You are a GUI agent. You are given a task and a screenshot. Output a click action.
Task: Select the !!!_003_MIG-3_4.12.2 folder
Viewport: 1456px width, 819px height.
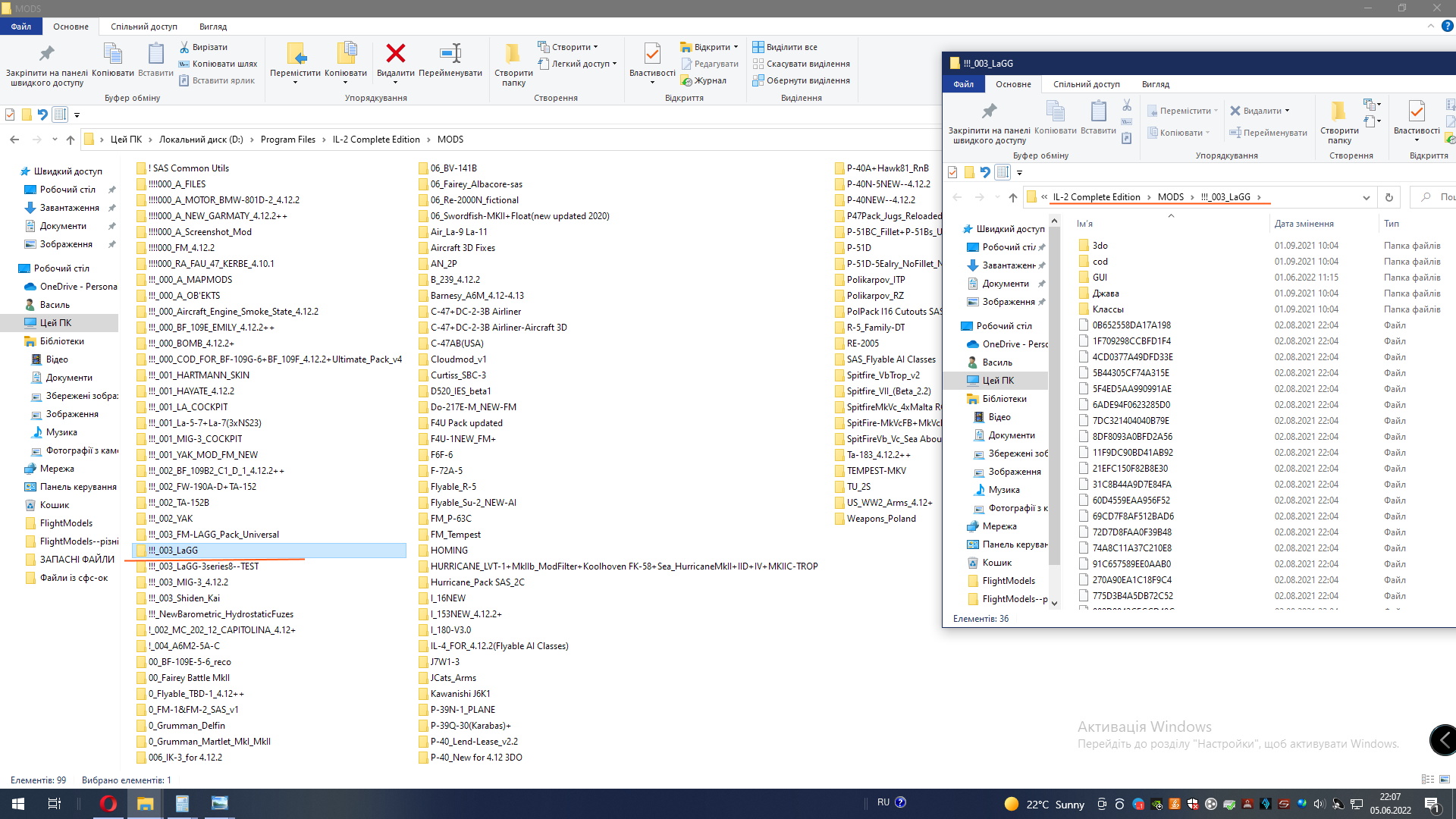pyautogui.click(x=188, y=582)
